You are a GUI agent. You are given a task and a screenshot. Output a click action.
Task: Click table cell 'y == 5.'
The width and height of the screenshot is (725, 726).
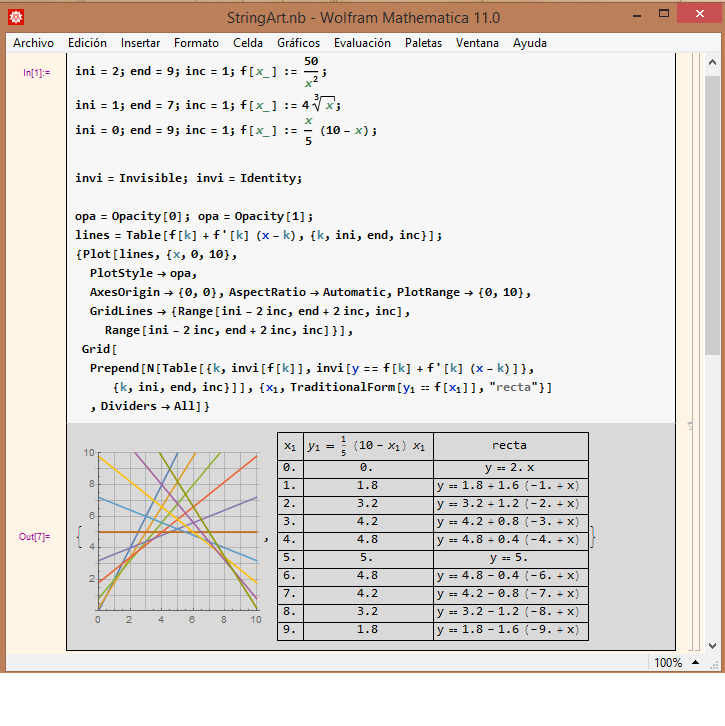[511, 558]
